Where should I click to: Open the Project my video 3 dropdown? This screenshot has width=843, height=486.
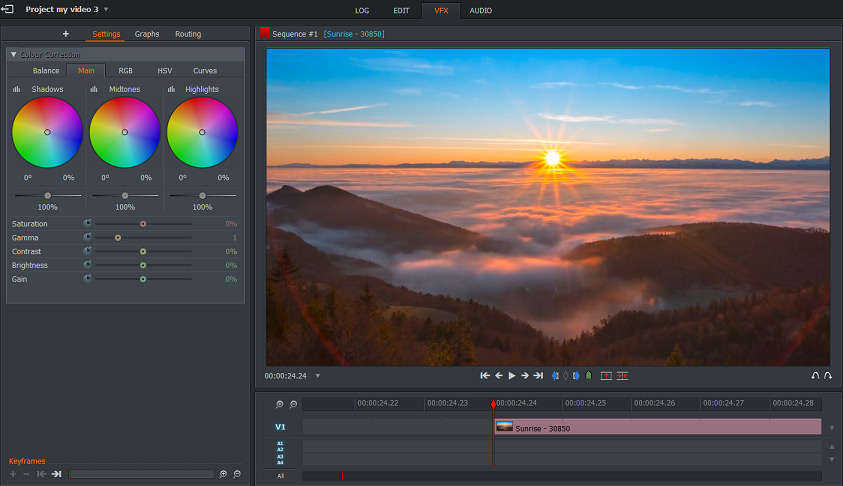point(106,10)
